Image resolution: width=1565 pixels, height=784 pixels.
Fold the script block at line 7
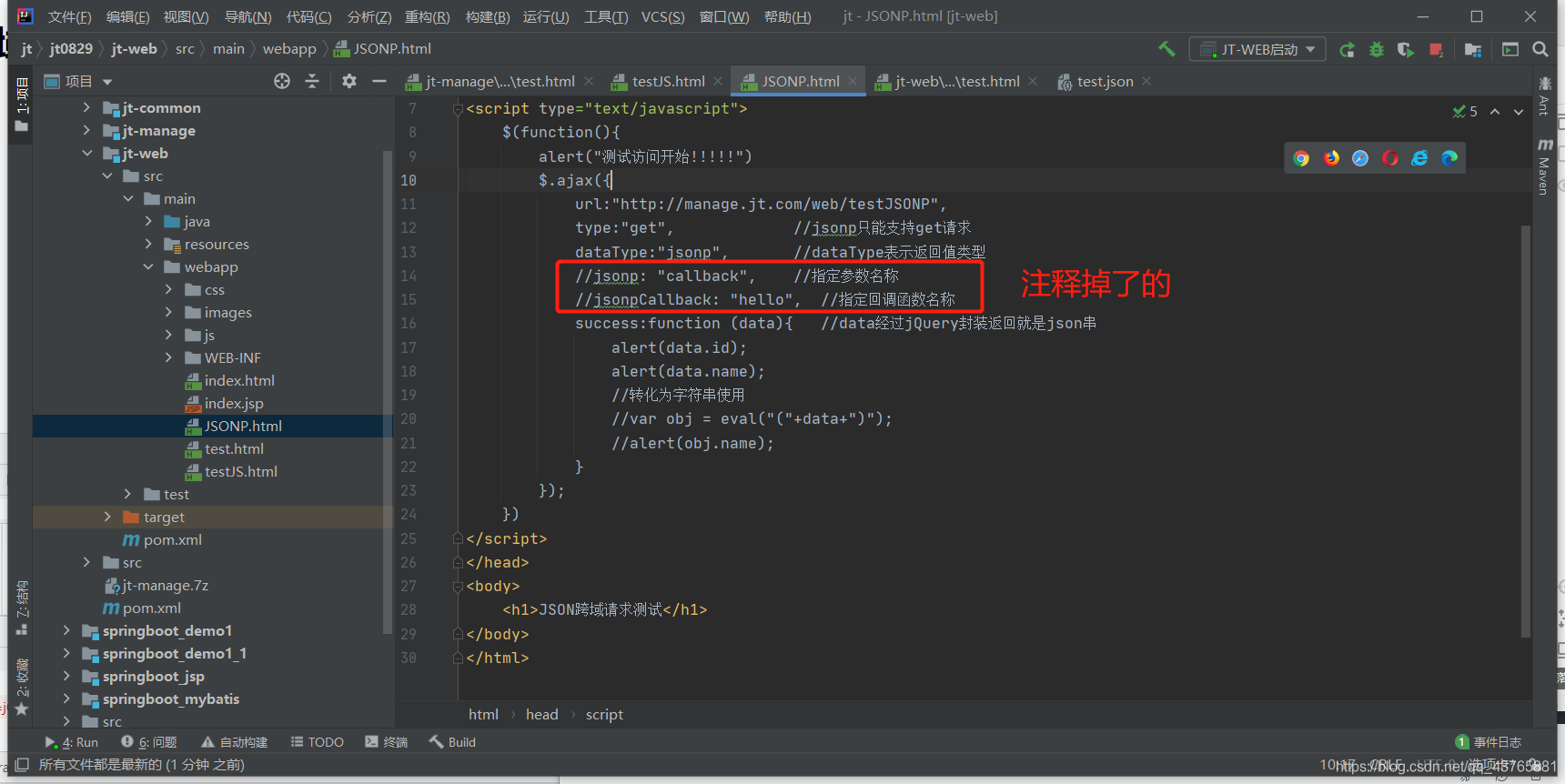pos(458,109)
